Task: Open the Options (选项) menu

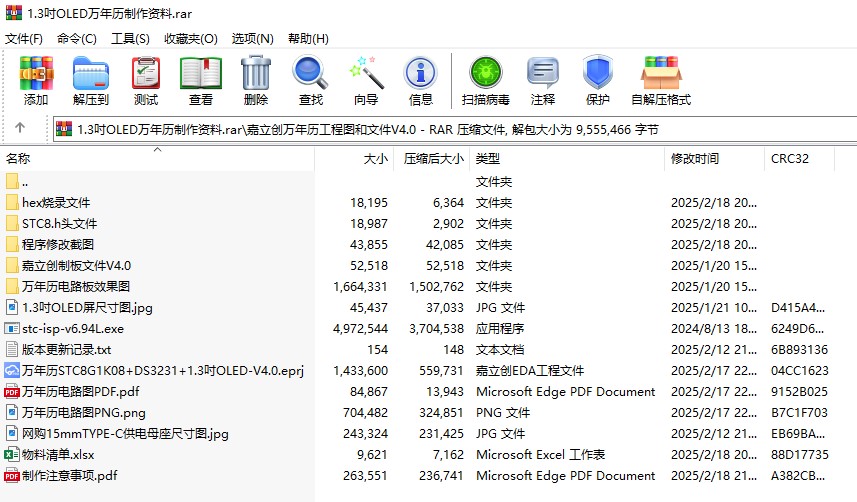Action: (253, 39)
